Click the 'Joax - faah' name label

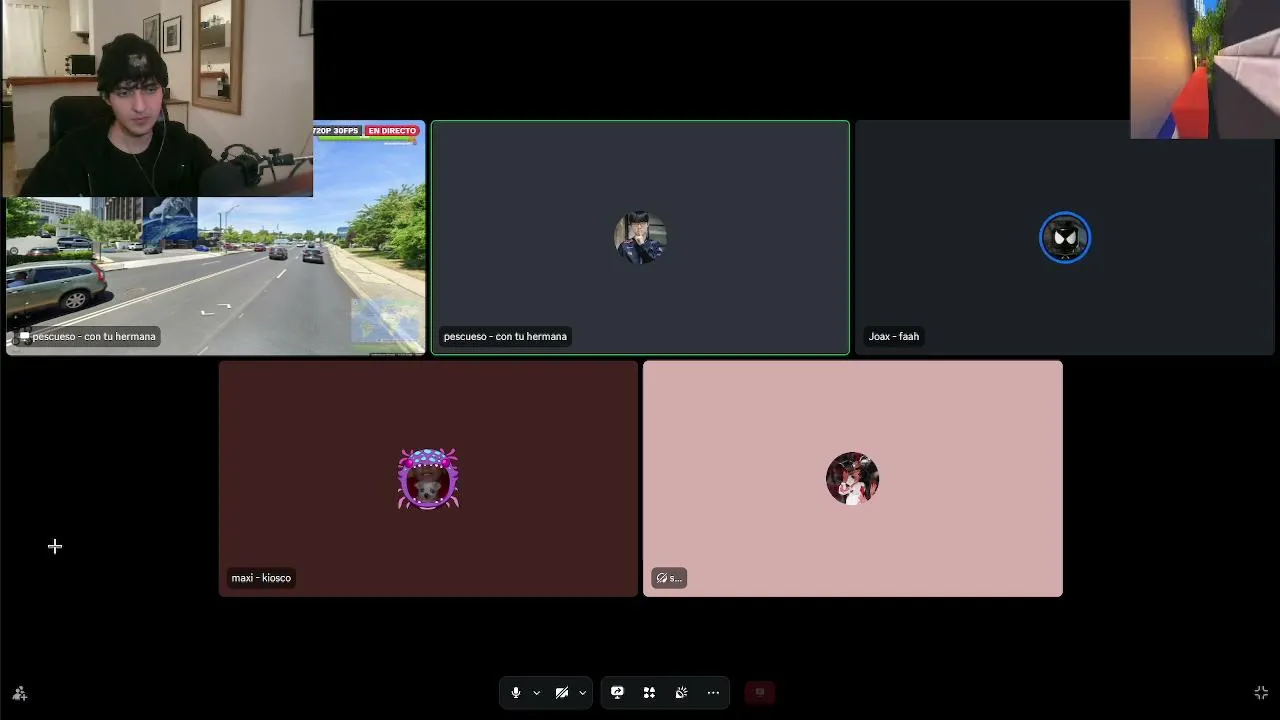(894, 337)
